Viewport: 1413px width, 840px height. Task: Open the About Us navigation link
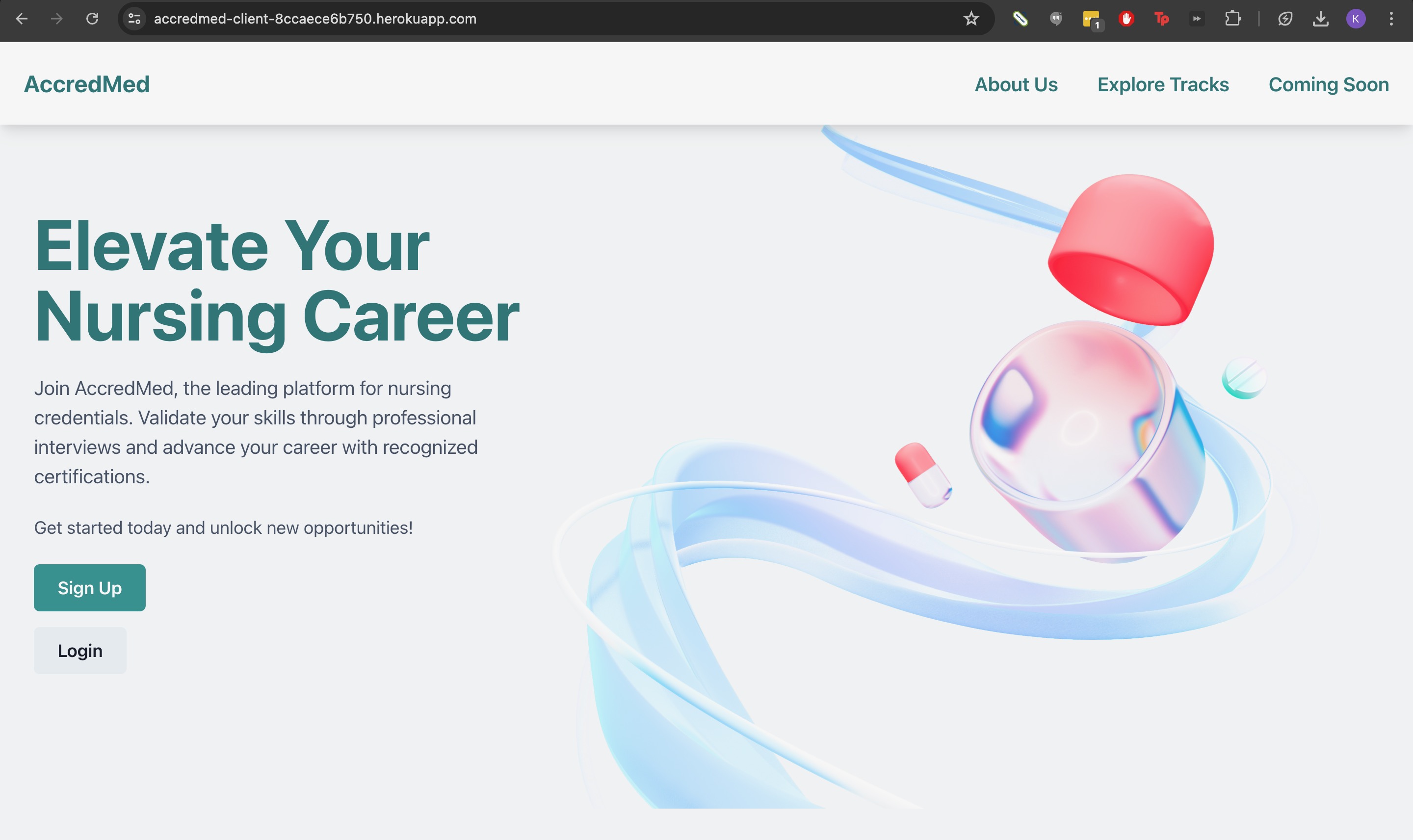point(1016,84)
